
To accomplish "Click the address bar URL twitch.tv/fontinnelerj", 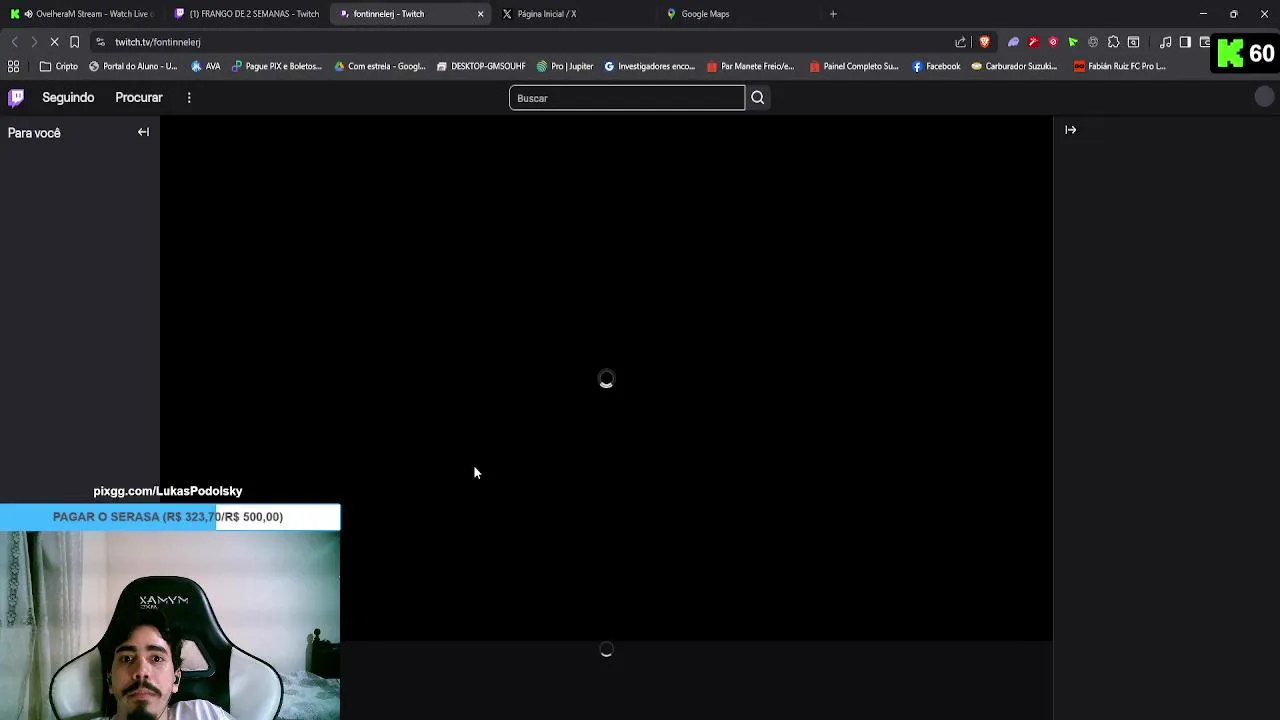I will pyautogui.click(x=158, y=42).
